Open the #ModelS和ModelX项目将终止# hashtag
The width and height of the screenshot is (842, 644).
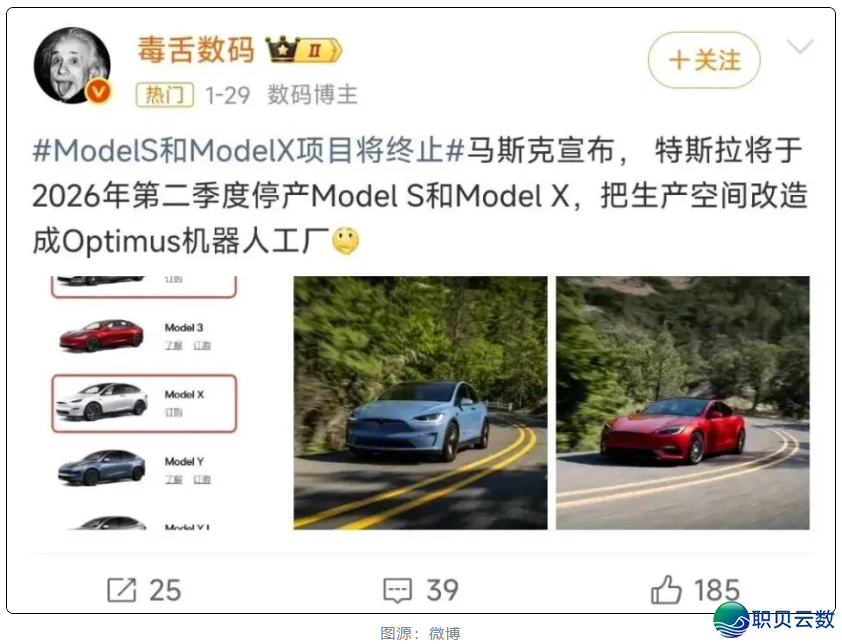pos(248,150)
